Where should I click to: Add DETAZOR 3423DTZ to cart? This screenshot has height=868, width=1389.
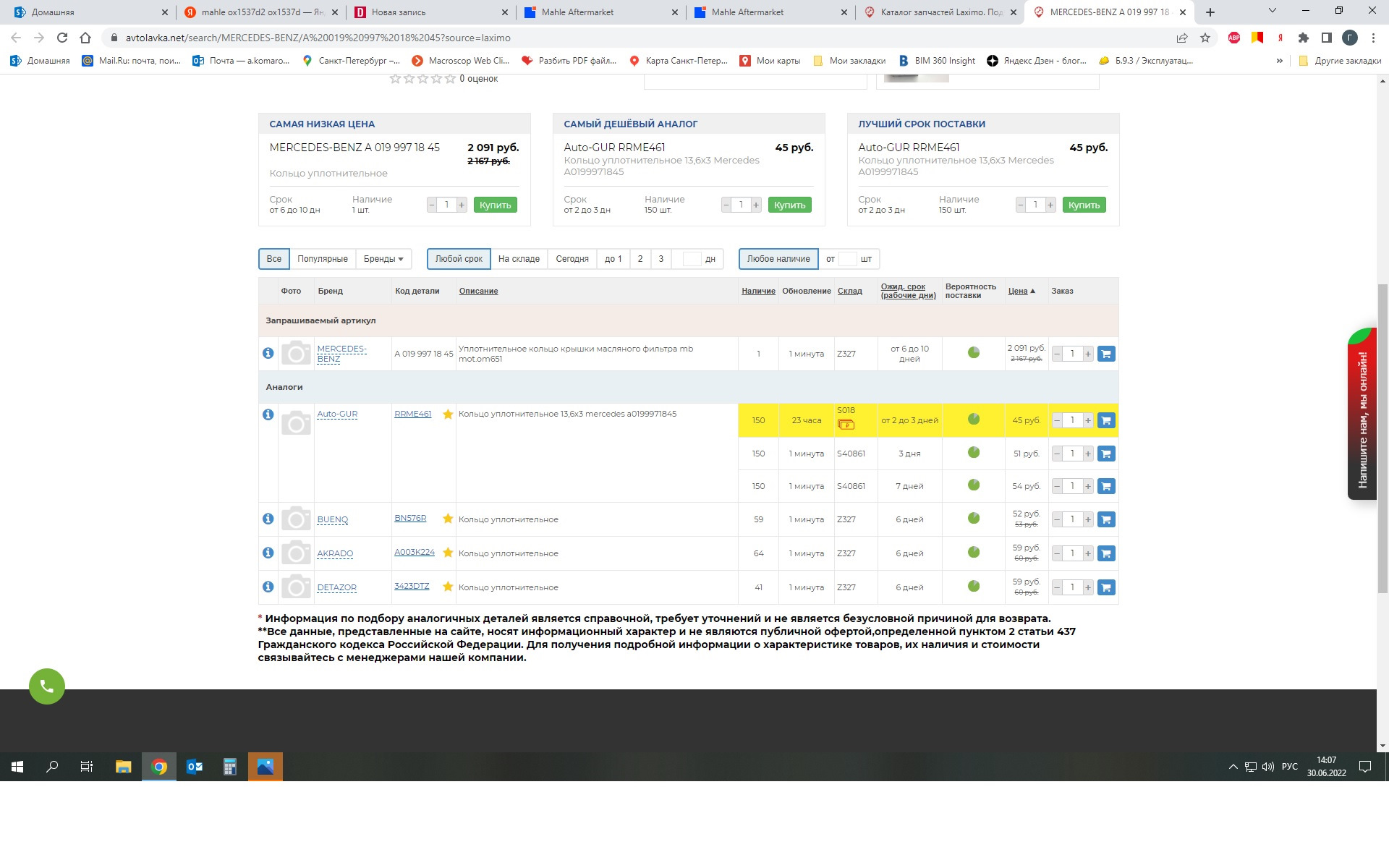[x=1106, y=587]
